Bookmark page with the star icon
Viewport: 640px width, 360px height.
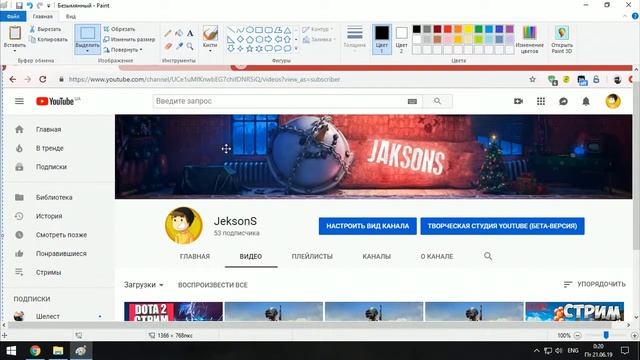coord(532,79)
